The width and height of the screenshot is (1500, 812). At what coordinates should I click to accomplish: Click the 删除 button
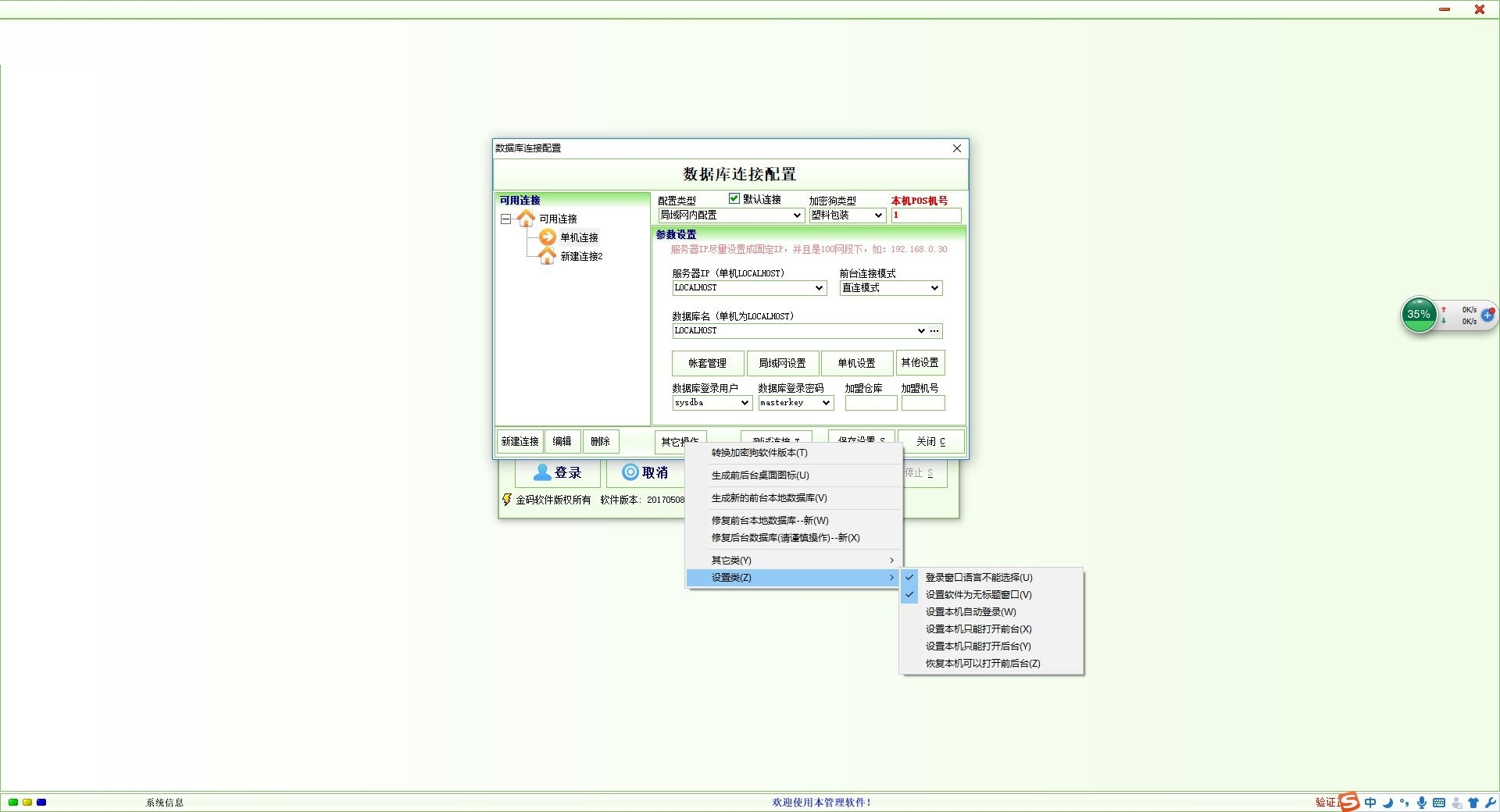601,441
